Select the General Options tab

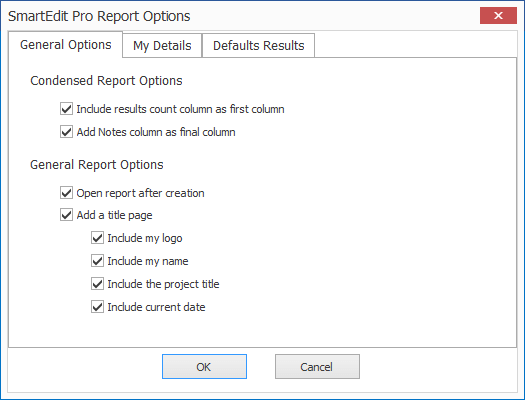[66, 45]
